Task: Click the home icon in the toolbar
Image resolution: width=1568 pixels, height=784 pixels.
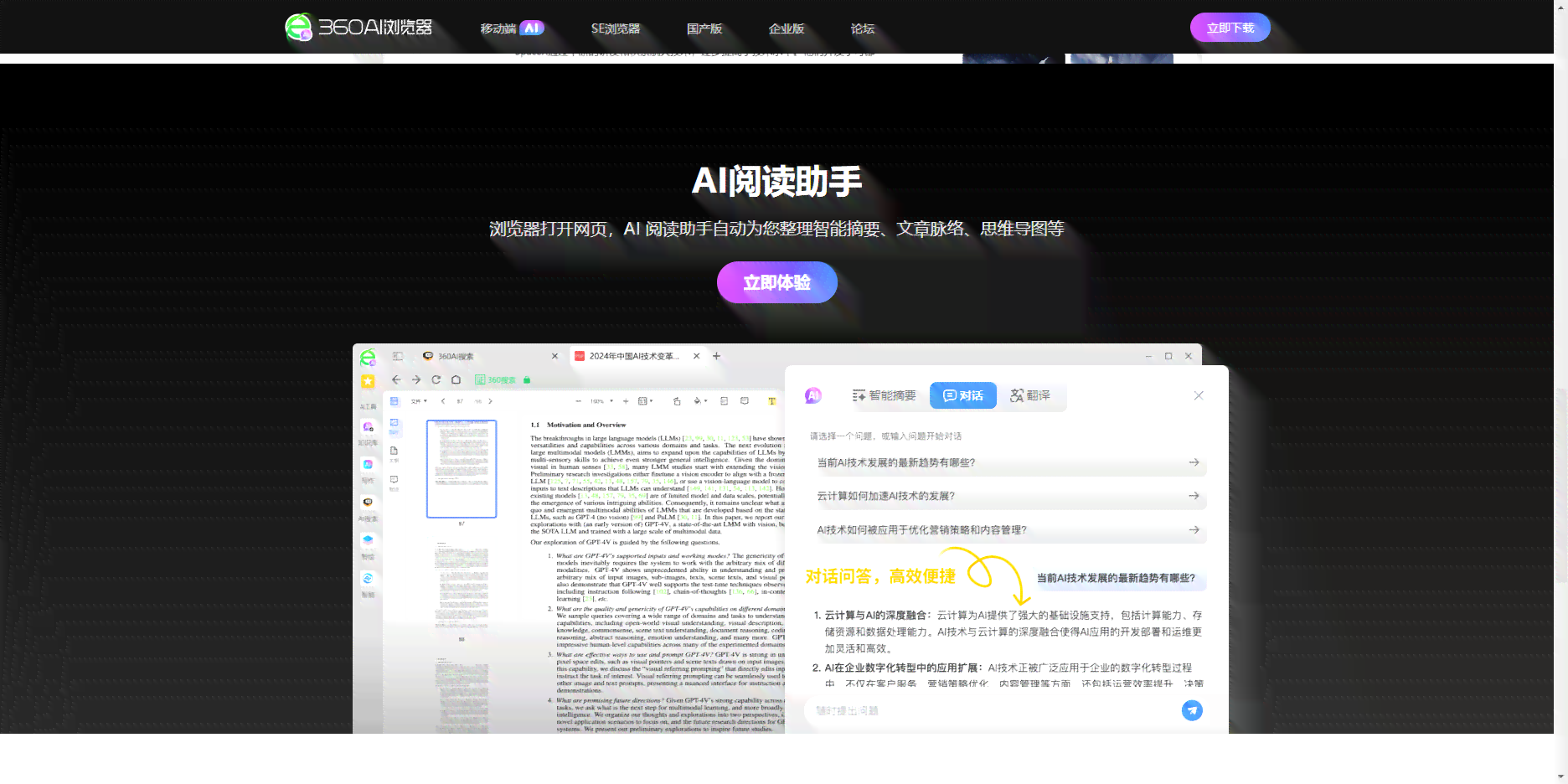Action: pyautogui.click(x=456, y=379)
